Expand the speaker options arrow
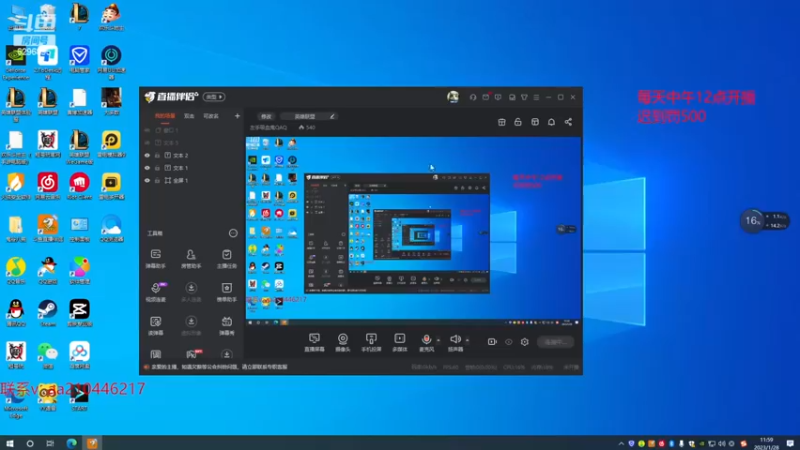This screenshot has height=450, width=800. 467,340
